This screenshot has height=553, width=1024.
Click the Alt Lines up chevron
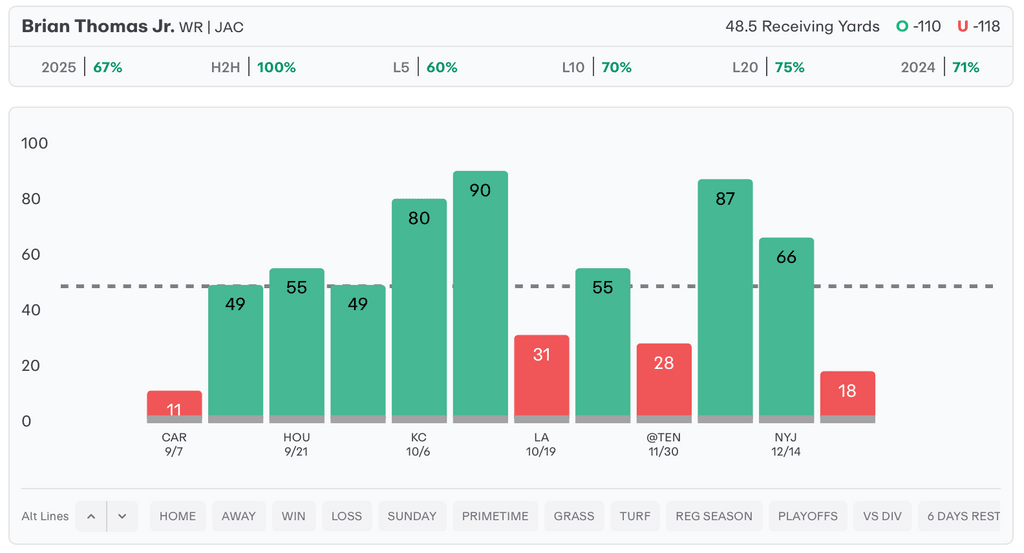91,516
